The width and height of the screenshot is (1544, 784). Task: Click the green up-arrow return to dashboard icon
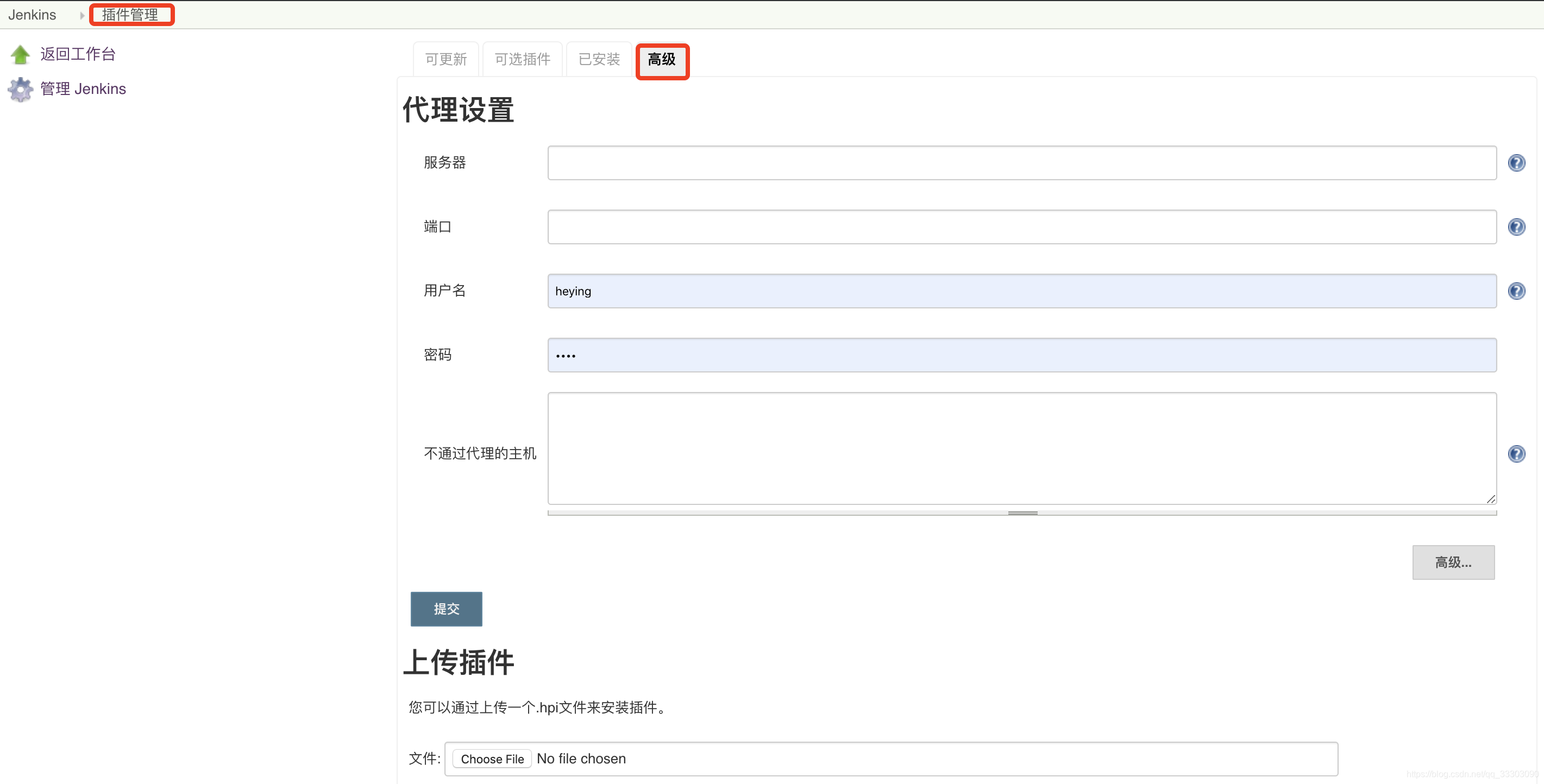[x=21, y=54]
